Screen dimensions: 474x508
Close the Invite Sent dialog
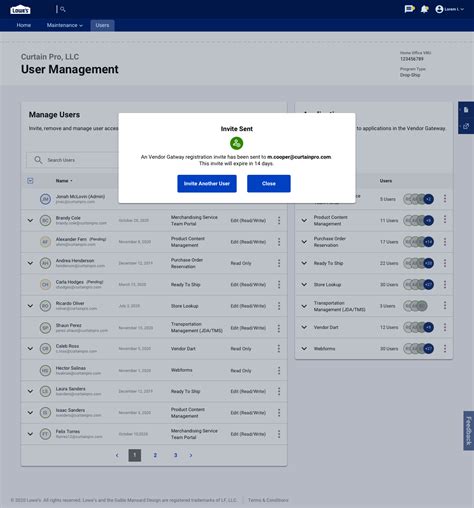[269, 184]
